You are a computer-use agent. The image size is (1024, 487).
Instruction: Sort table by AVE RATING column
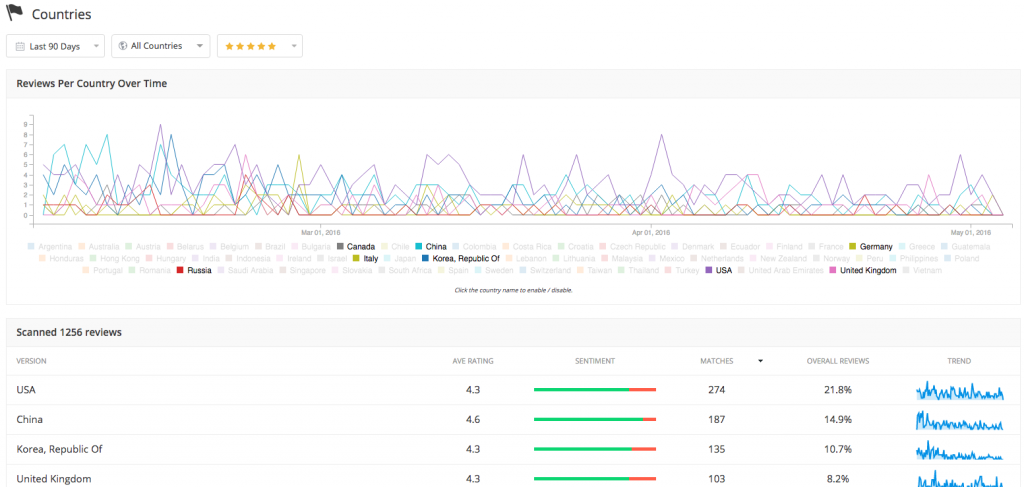(x=472, y=361)
